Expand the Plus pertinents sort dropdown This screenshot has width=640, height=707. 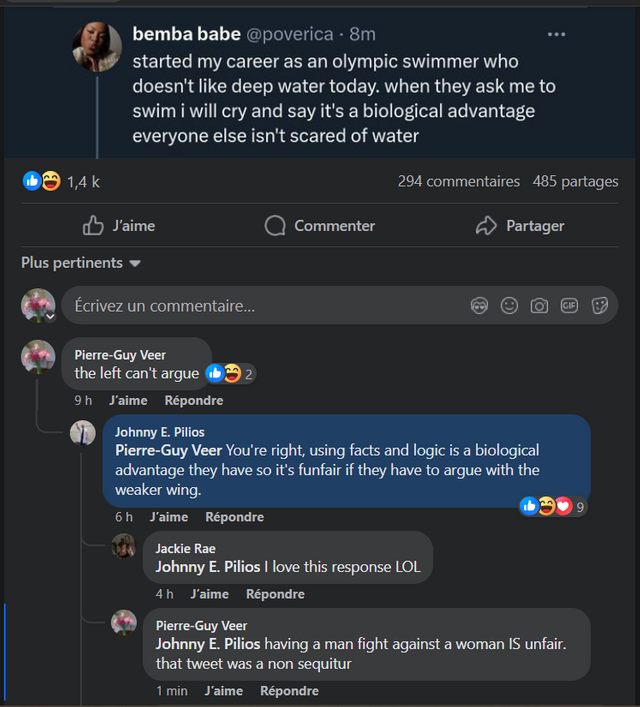click(x=81, y=263)
